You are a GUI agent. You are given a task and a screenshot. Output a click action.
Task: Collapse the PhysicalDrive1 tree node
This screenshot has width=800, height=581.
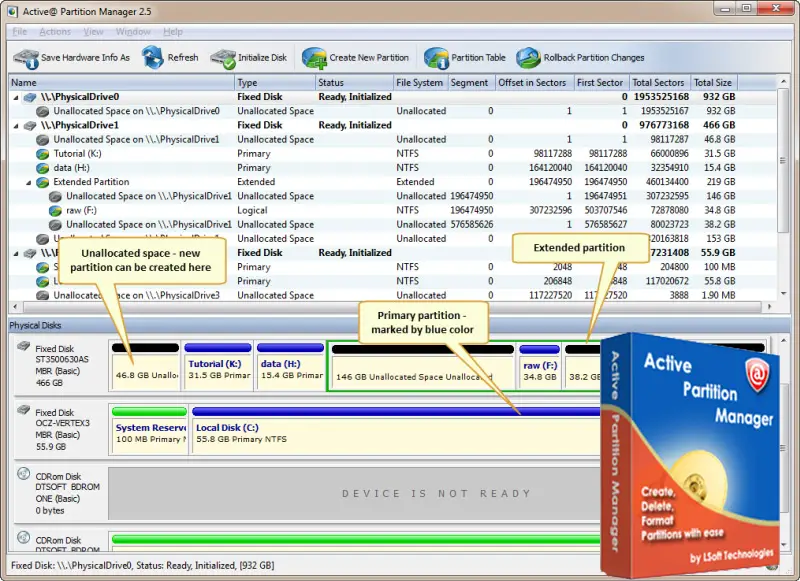click(16, 126)
